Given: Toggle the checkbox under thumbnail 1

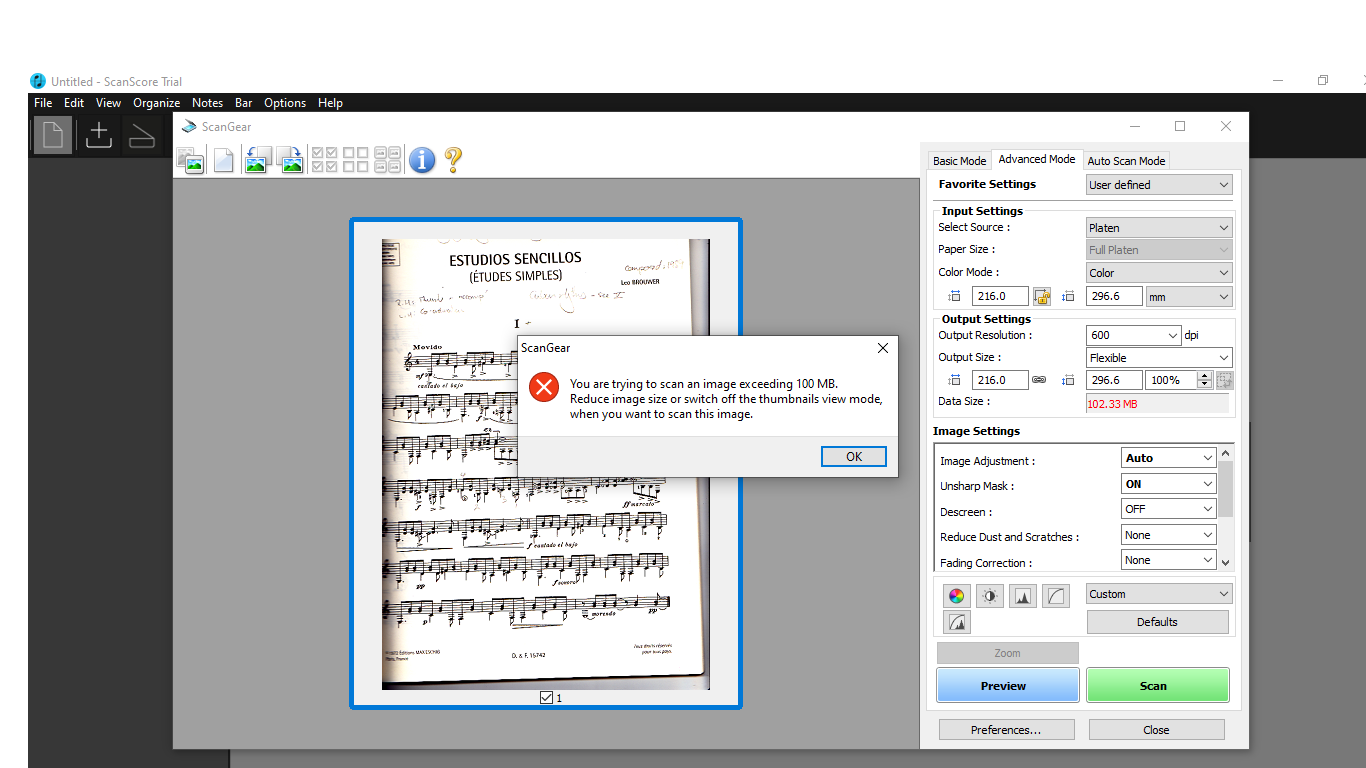Looking at the screenshot, I should 546,697.
